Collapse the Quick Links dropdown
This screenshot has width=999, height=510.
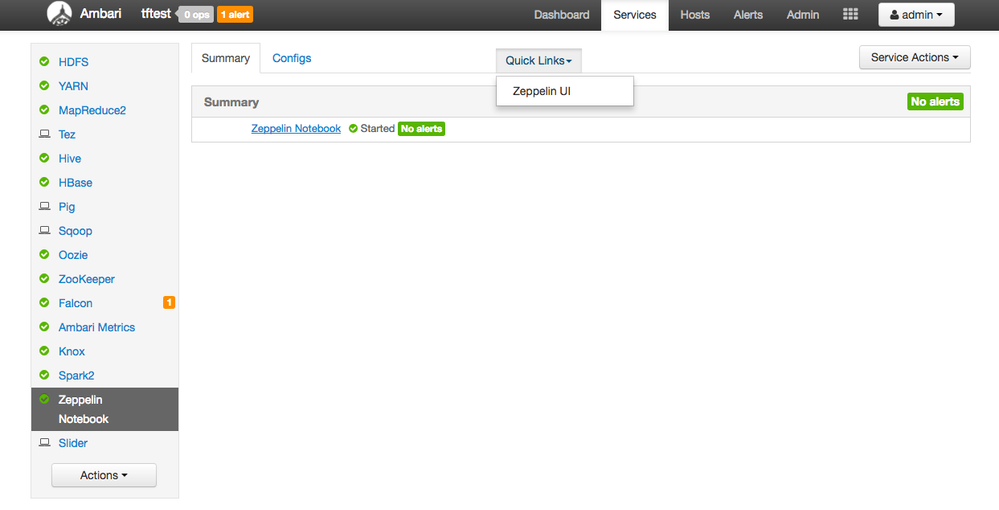[538, 61]
